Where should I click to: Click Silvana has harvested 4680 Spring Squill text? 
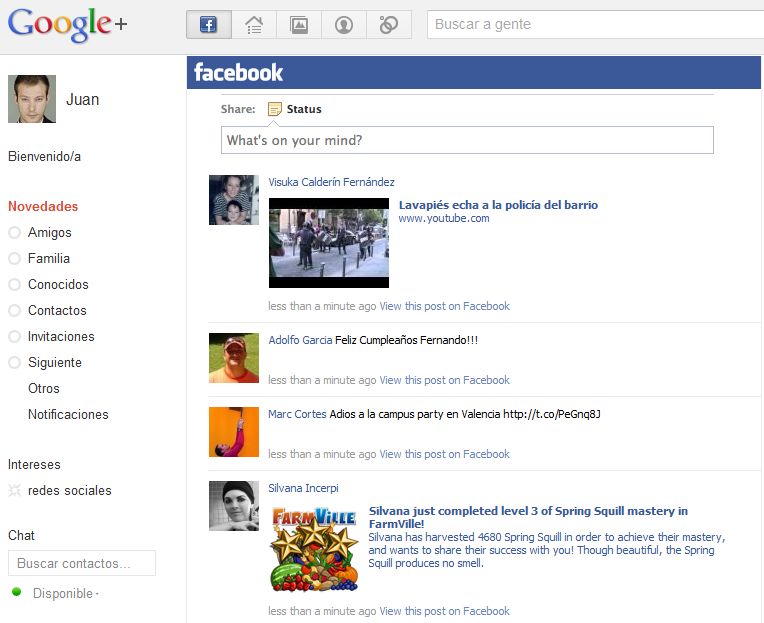547,550
